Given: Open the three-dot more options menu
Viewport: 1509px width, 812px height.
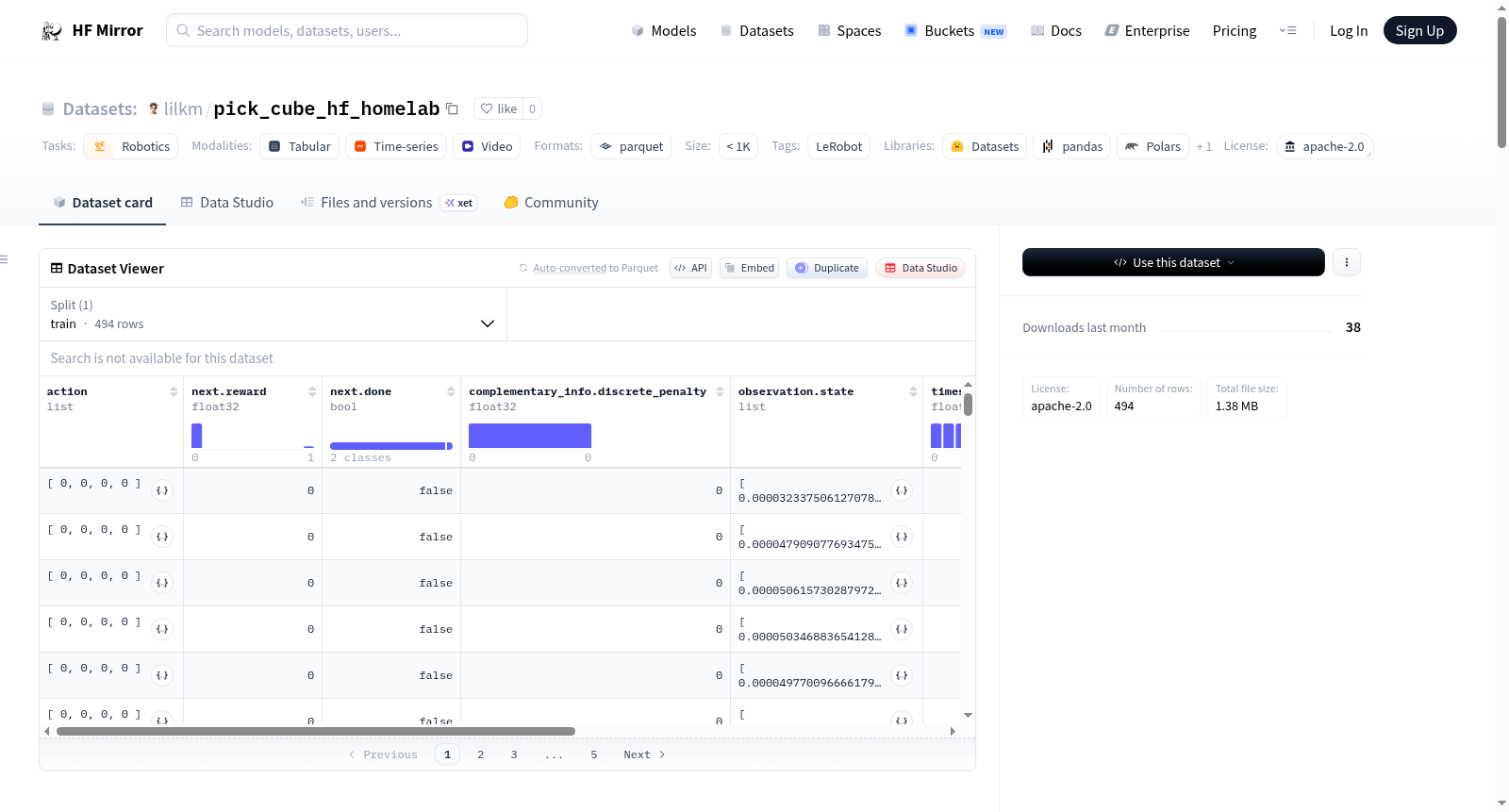Looking at the screenshot, I should tap(1347, 262).
